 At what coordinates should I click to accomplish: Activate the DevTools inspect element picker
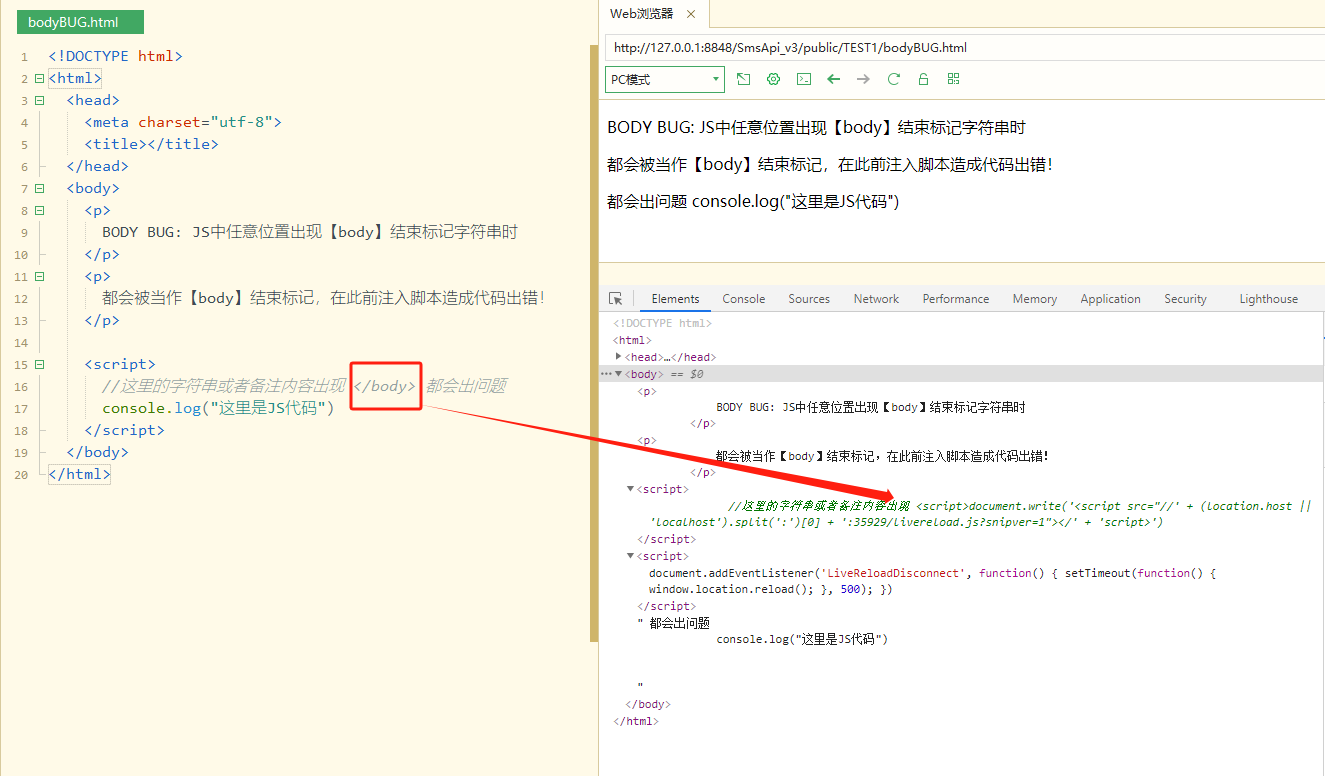[616, 299]
